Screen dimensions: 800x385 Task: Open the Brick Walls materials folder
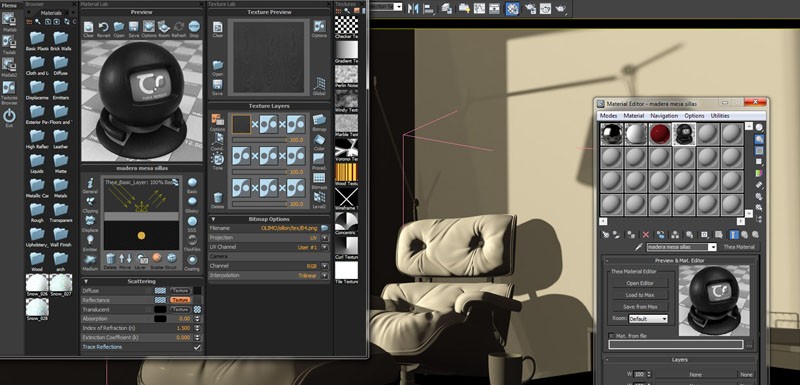pyautogui.click(x=61, y=41)
